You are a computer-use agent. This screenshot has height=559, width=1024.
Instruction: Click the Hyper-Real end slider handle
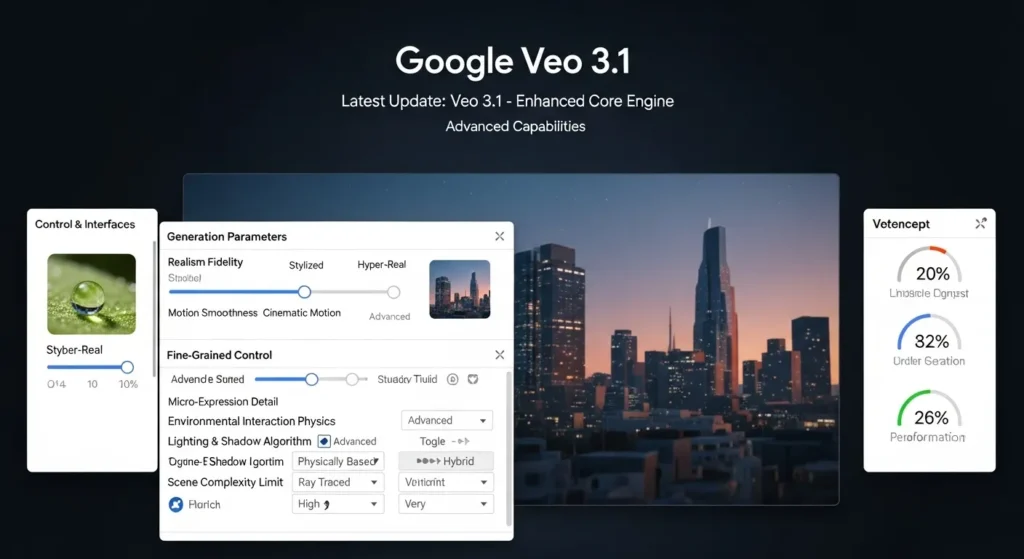pyautogui.click(x=393, y=292)
